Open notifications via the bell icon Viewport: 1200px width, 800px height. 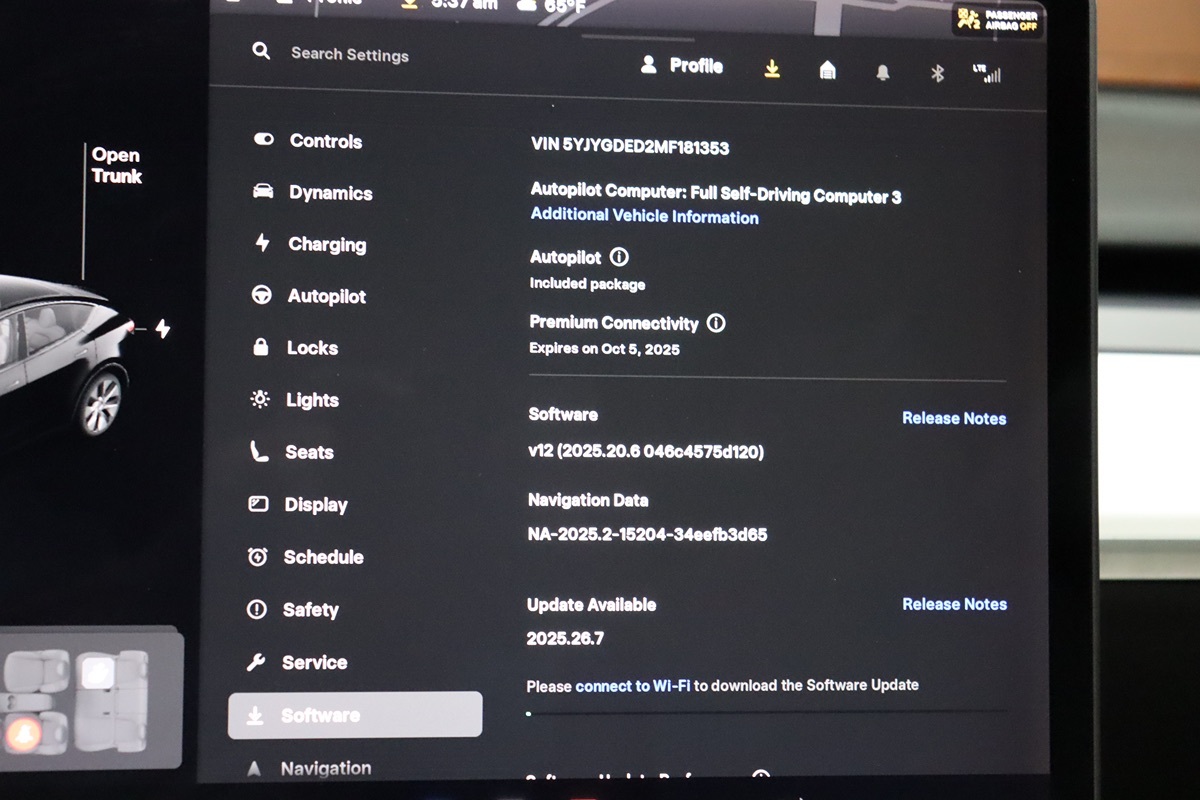[x=882, y=72]
